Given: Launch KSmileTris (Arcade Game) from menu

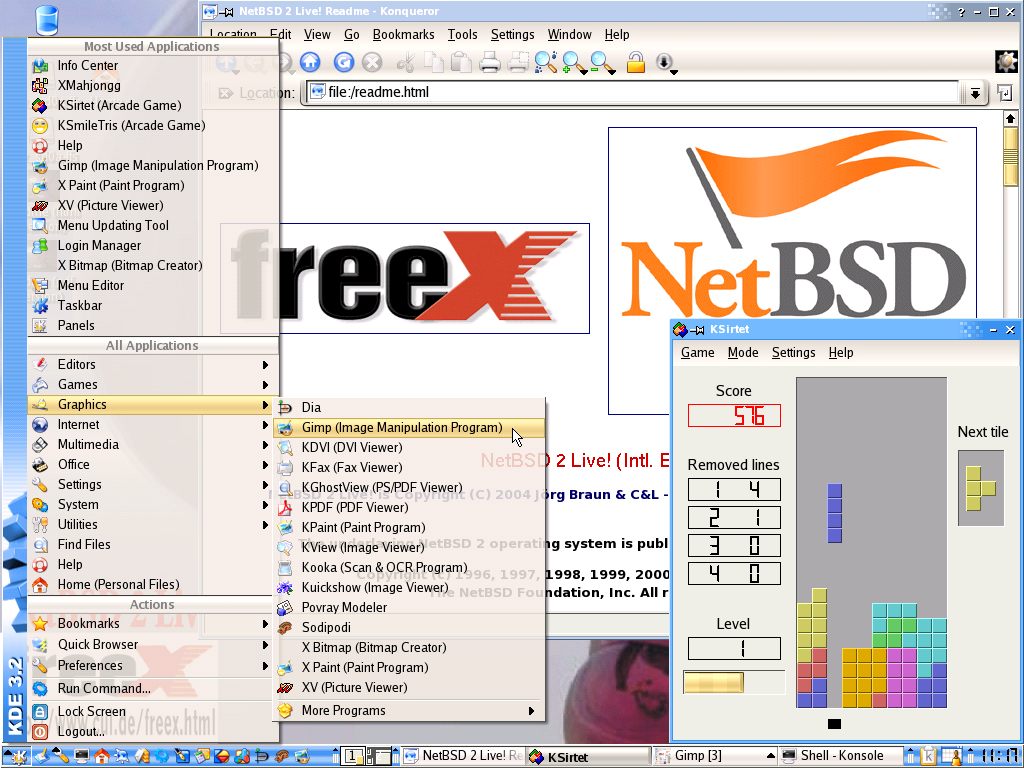Looking at the screenshot, I should (x=153, y=125).
